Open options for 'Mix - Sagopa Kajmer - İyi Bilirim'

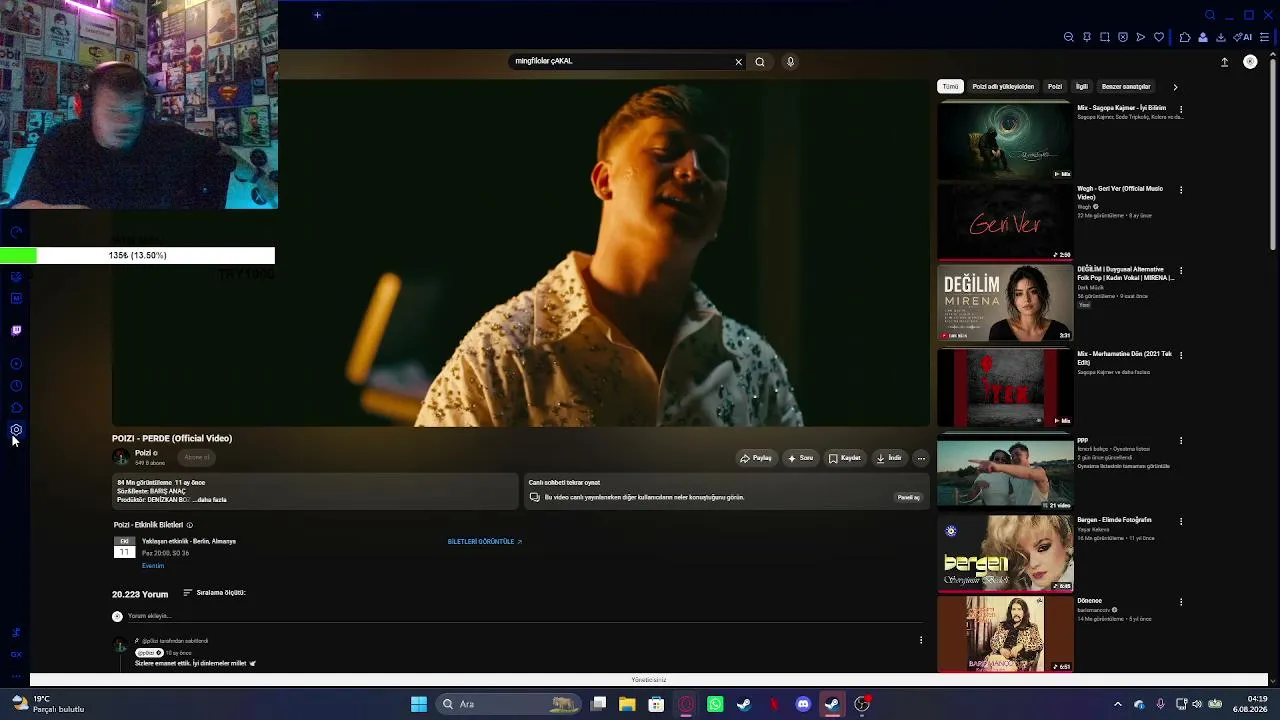click(1181, 109)
